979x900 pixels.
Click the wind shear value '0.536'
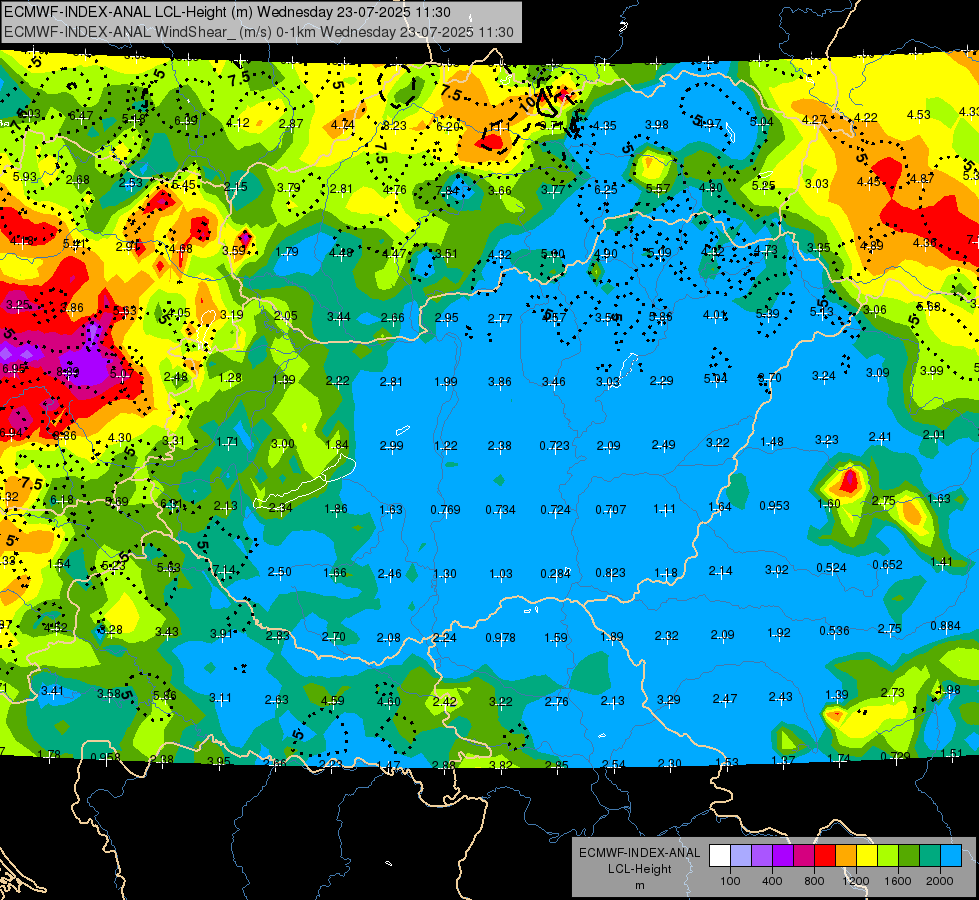[835, 630]
